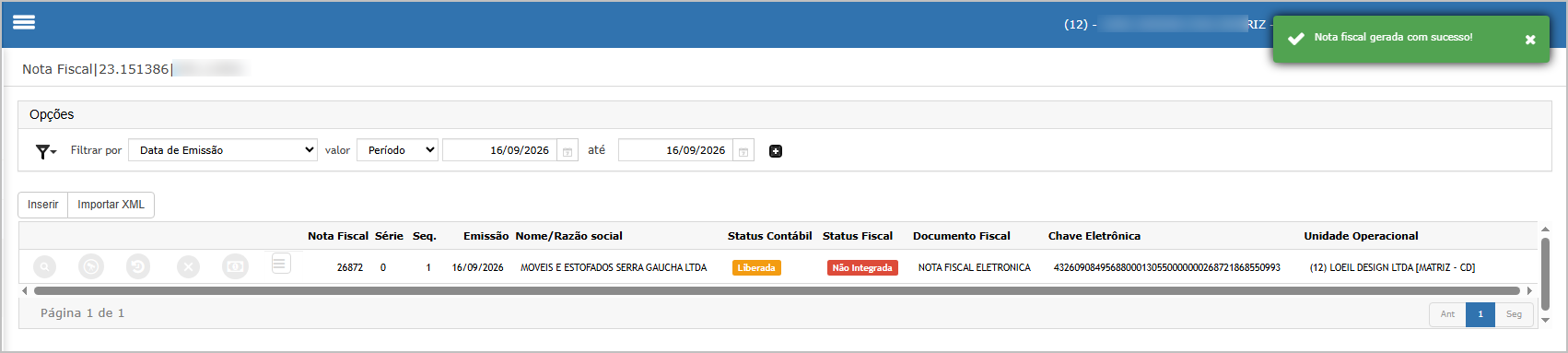Click the end date field after 'até'
The image size is (1568, 353).
pyautogui.click(x=675, y=150)
